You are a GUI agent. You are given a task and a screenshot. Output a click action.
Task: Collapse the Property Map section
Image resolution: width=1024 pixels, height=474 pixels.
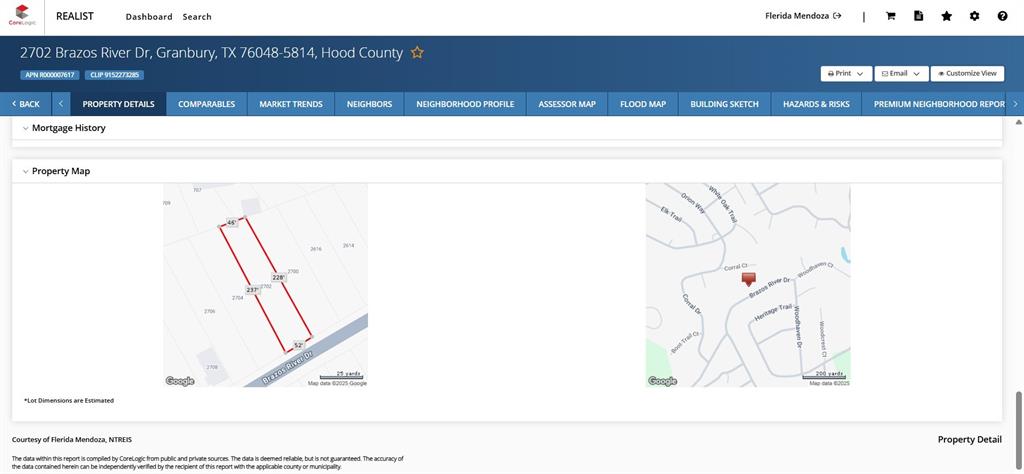point(26,172)
